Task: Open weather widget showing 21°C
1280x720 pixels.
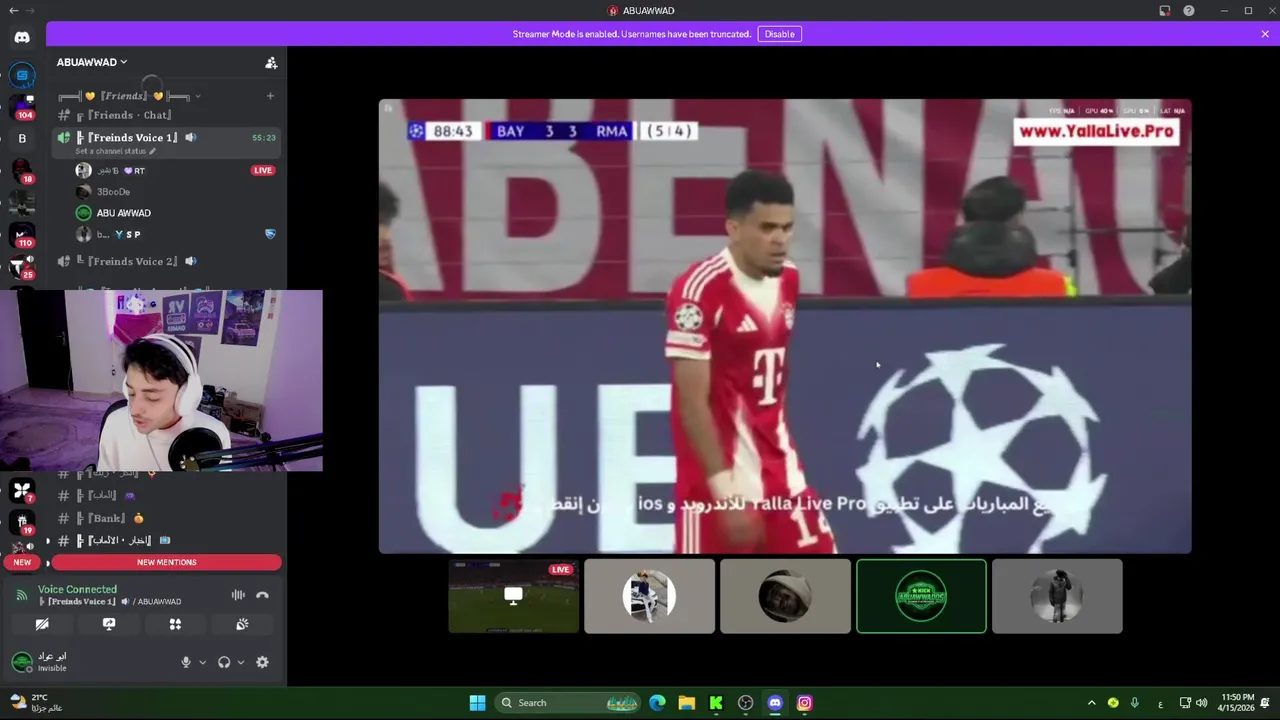Action: click(x=36, y=703)
